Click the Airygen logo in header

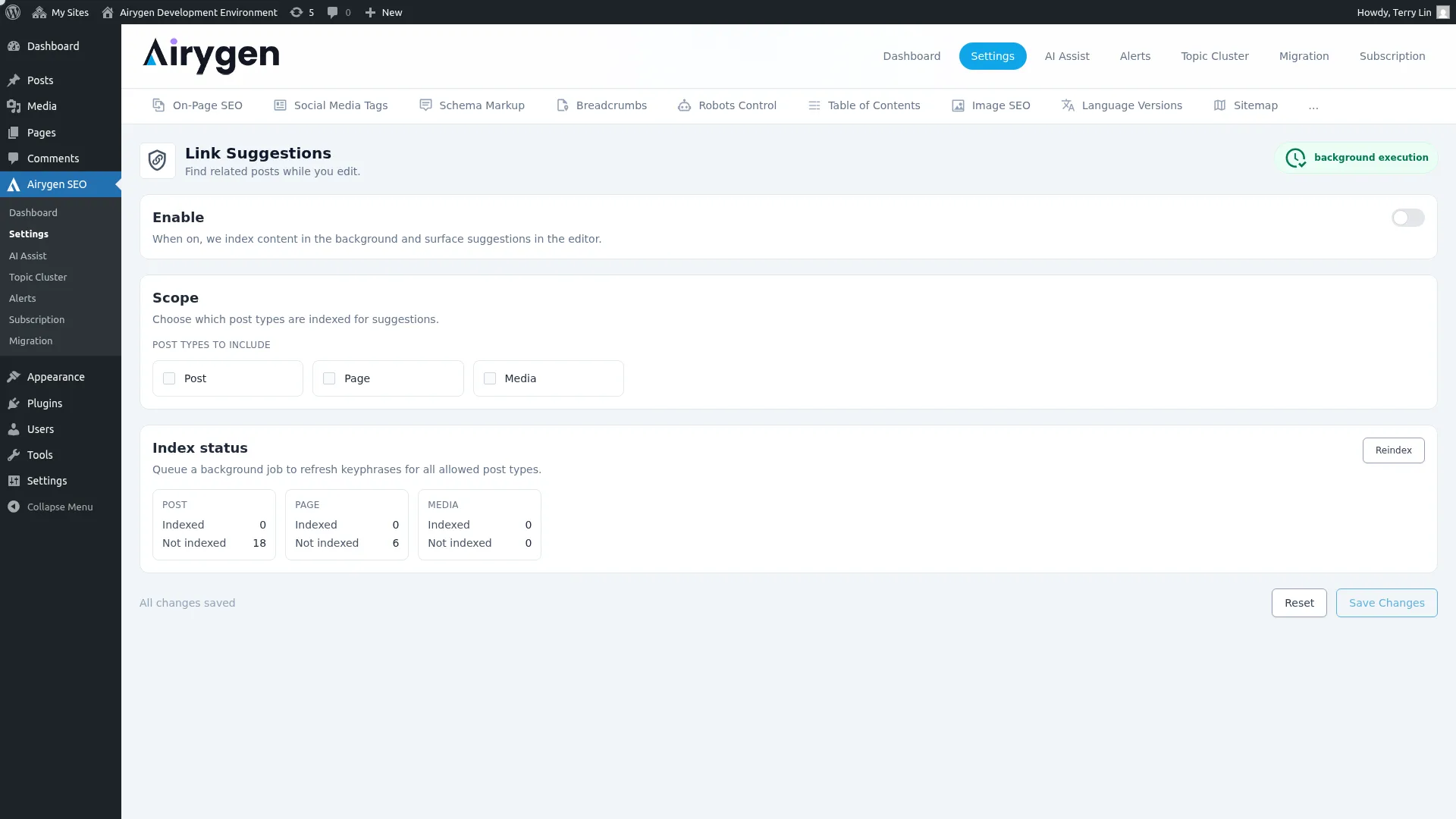(x=211, y=56)
